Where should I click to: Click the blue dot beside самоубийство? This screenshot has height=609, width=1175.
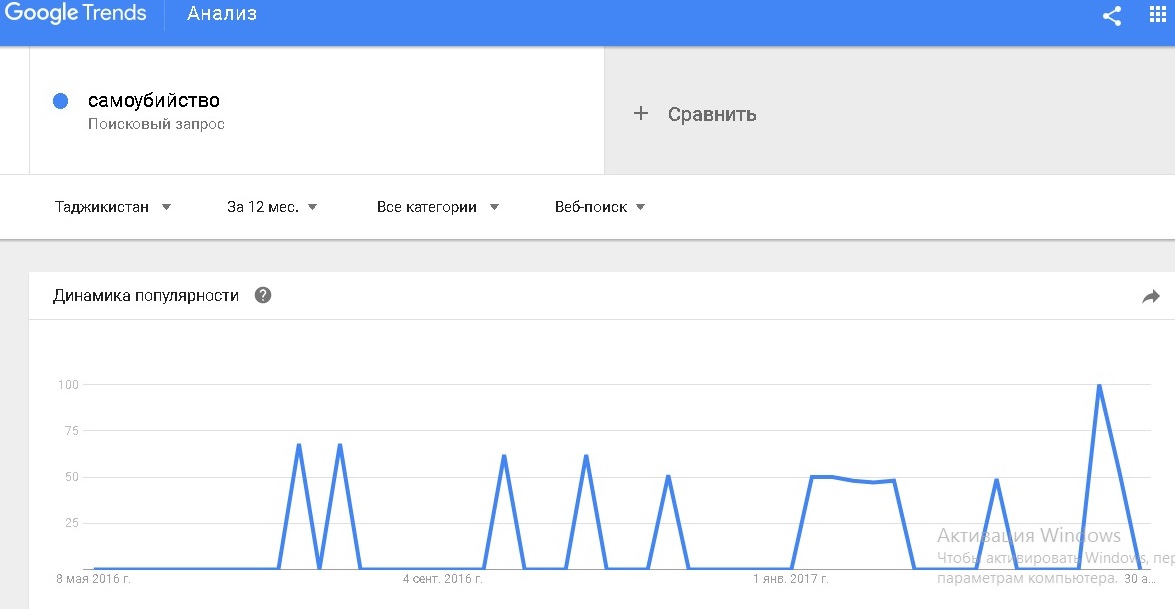(60, 101)
